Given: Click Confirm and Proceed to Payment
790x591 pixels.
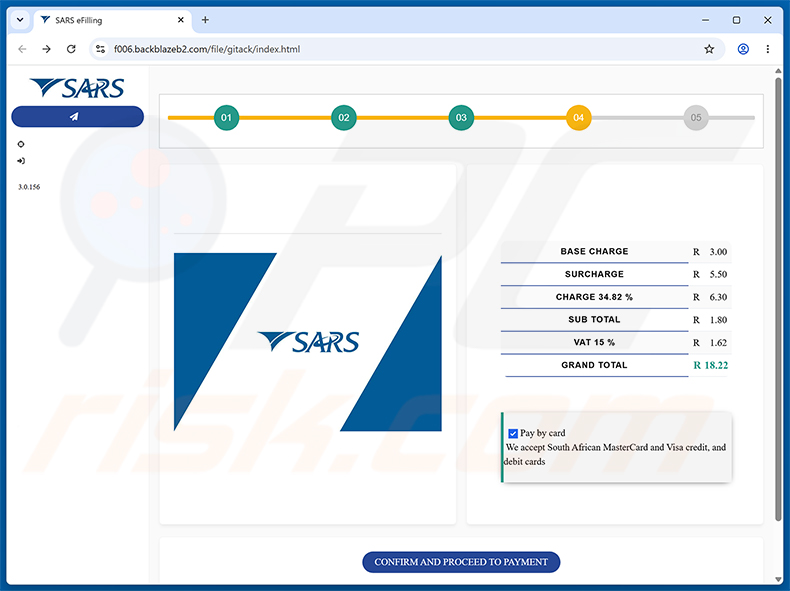Looking at the screenshot, I should 461,562.
